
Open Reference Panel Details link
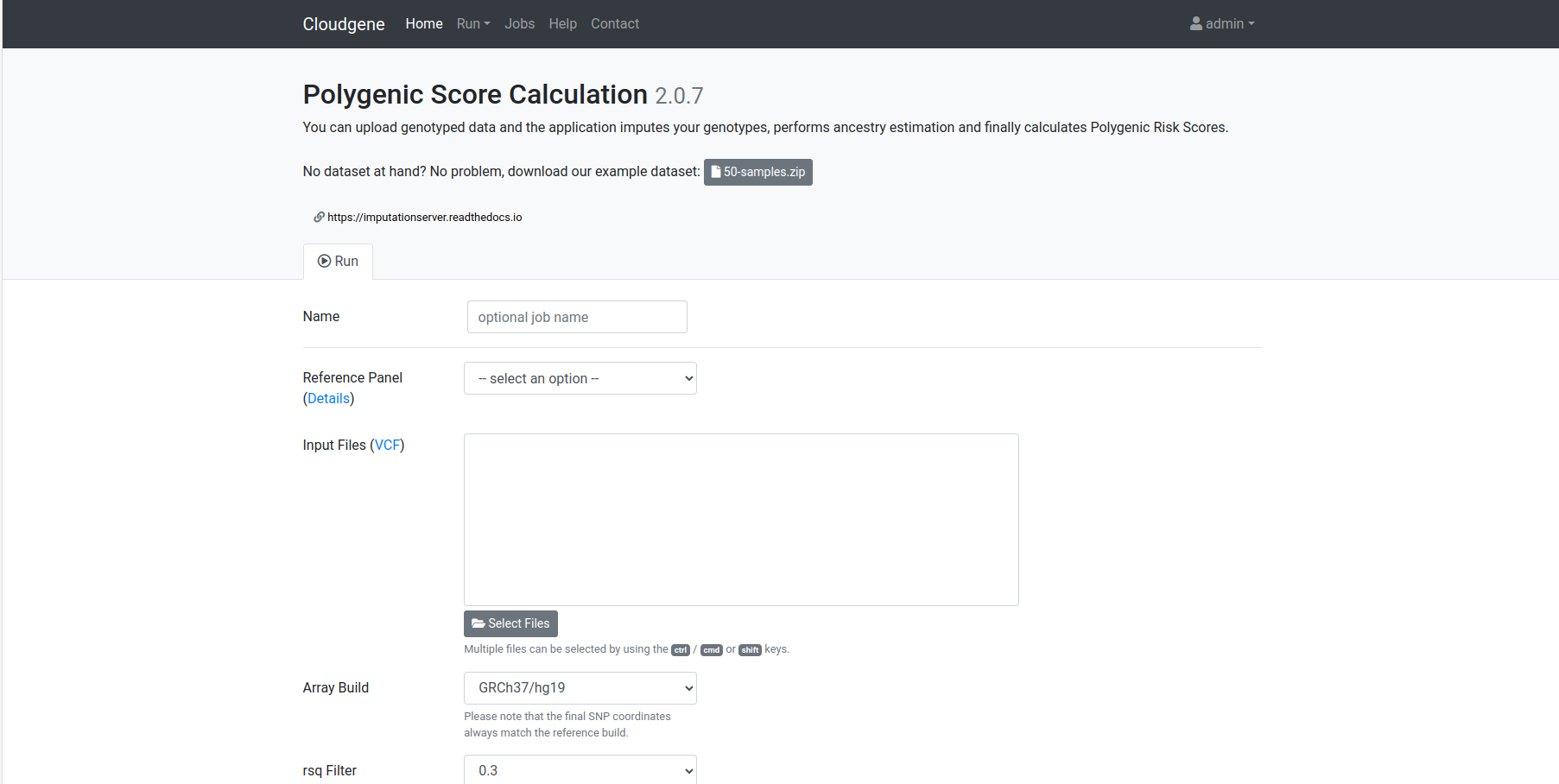[x=329, y=398]
